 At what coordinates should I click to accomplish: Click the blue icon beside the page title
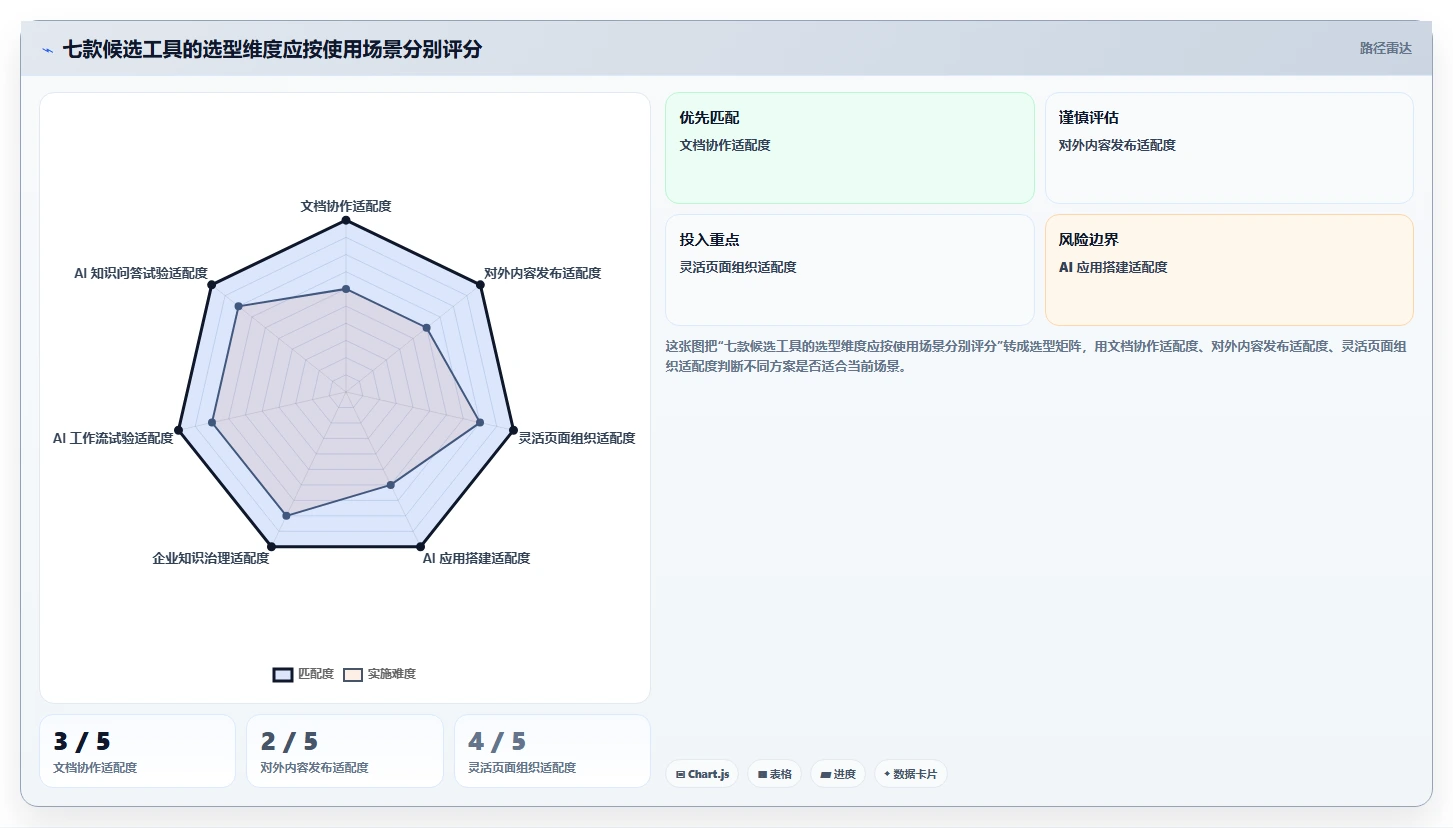[47, 50]
